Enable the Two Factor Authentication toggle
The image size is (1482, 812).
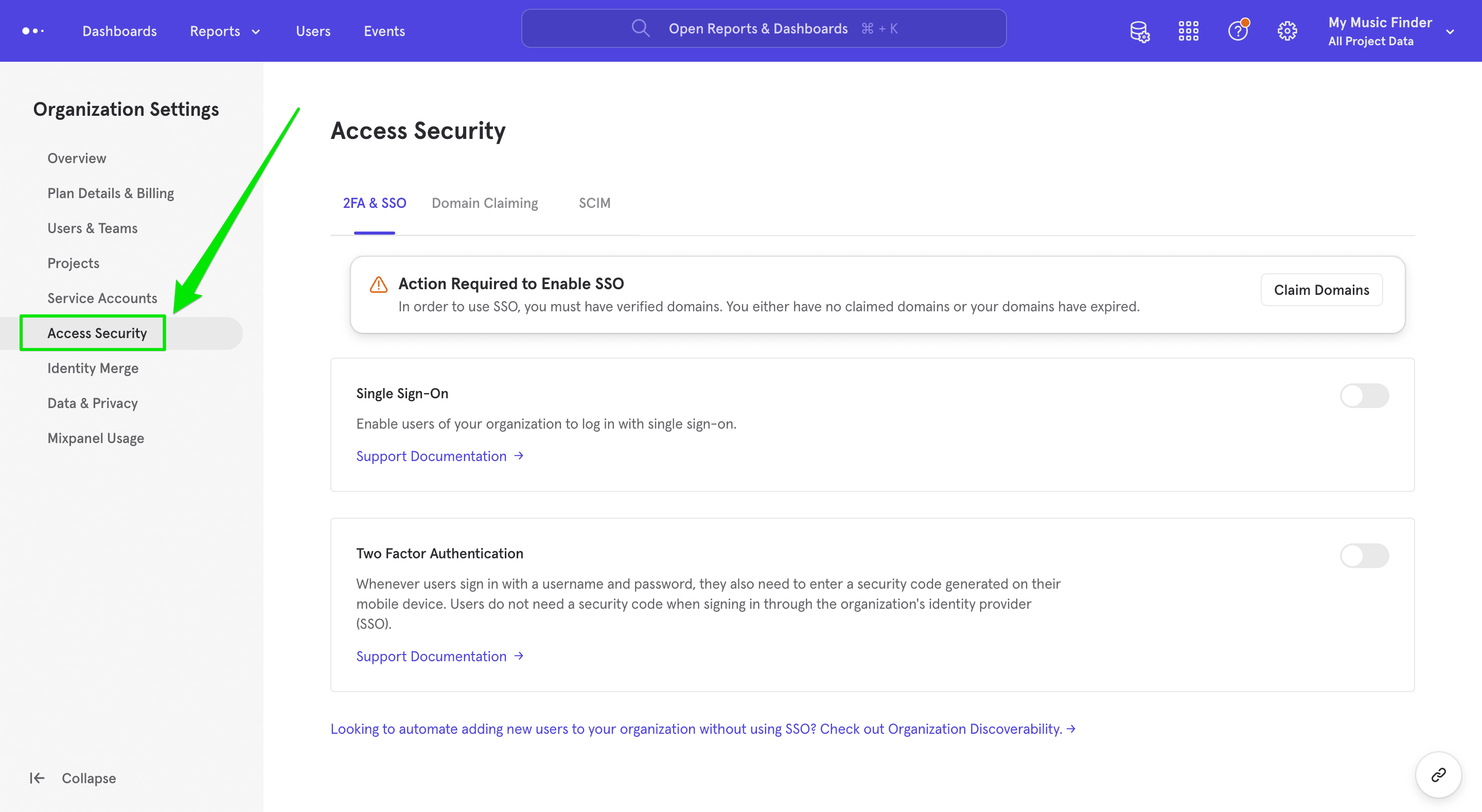[x=1364, y=556]
